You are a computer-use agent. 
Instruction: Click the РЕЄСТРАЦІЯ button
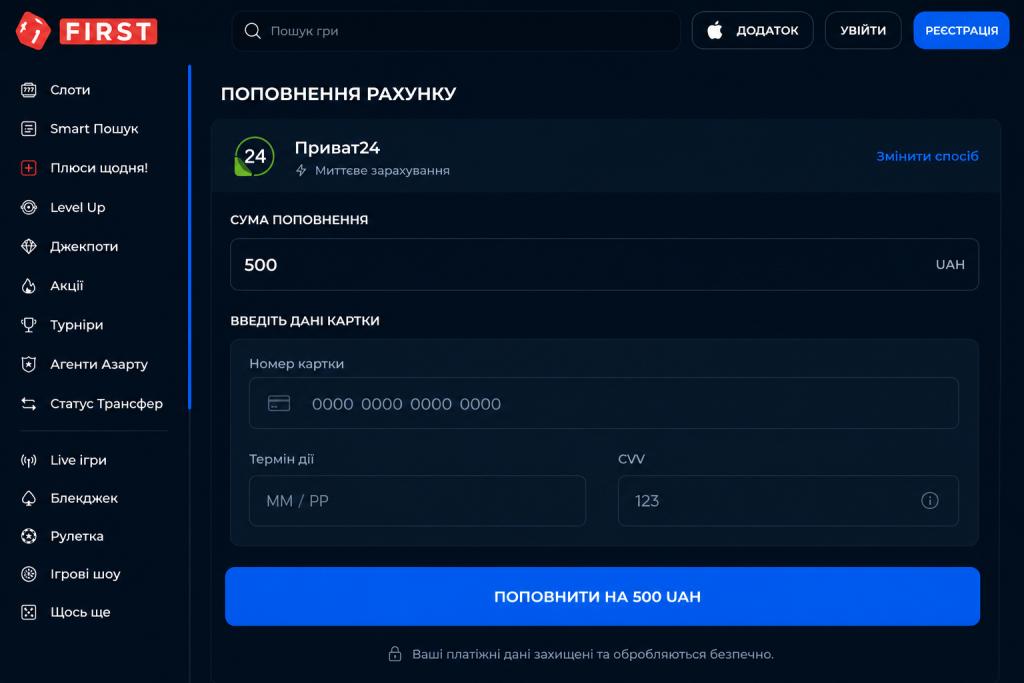click(961, 30)
